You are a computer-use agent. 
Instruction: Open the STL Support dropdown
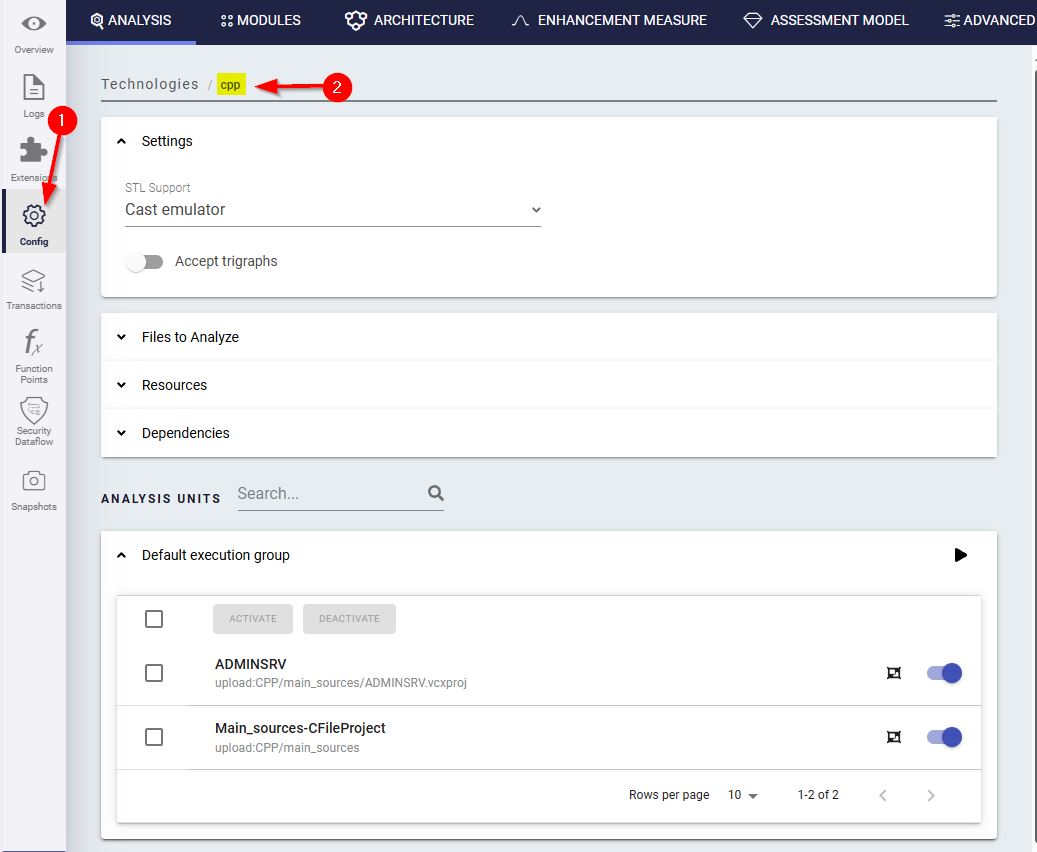click(x=332, y=210)
